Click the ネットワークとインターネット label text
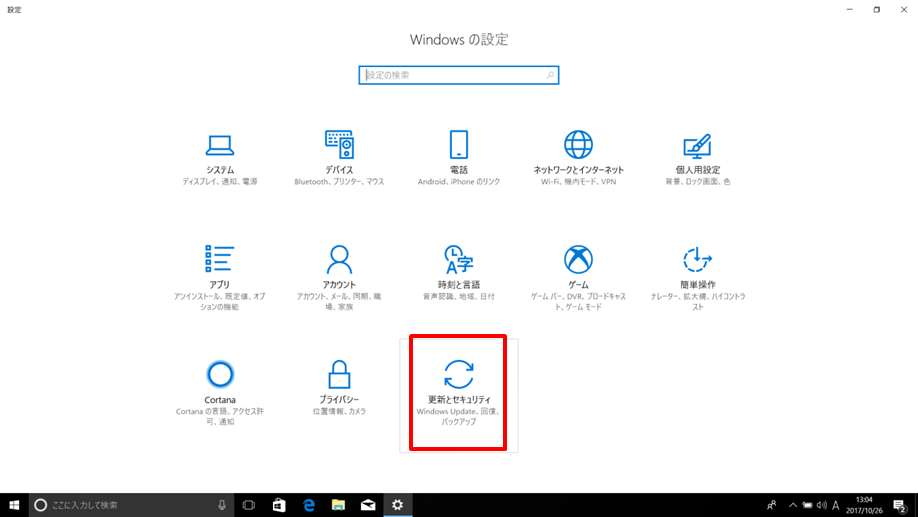Viewport: 918px width, 517px height. (x=578, y=170)
